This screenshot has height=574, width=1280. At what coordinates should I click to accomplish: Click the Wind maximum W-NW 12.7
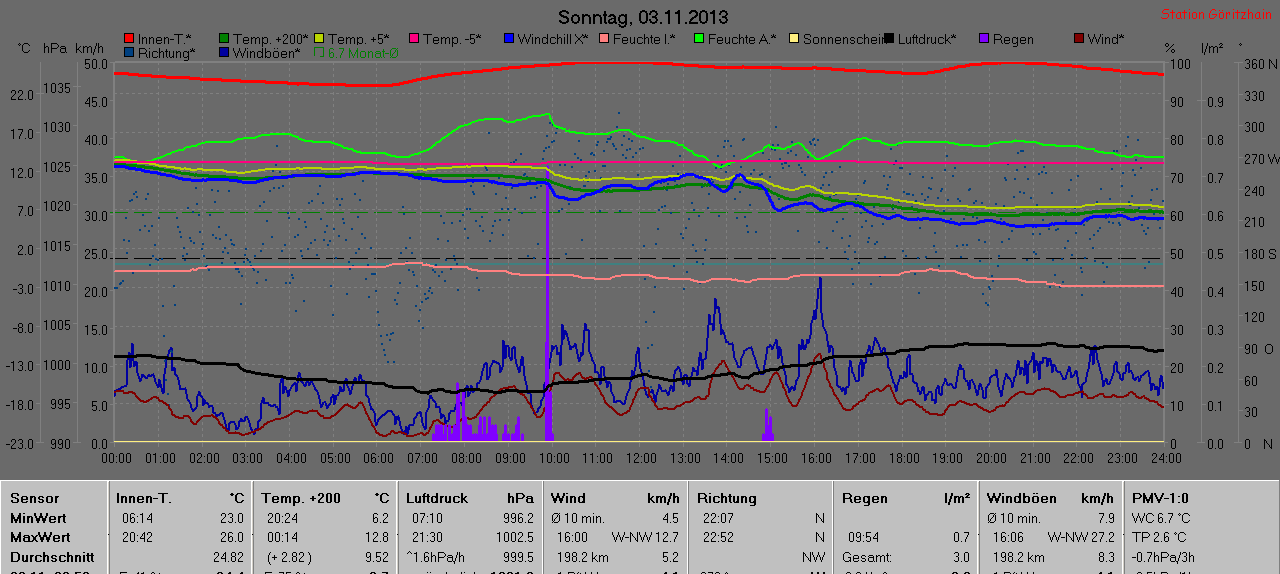point(646,537)
